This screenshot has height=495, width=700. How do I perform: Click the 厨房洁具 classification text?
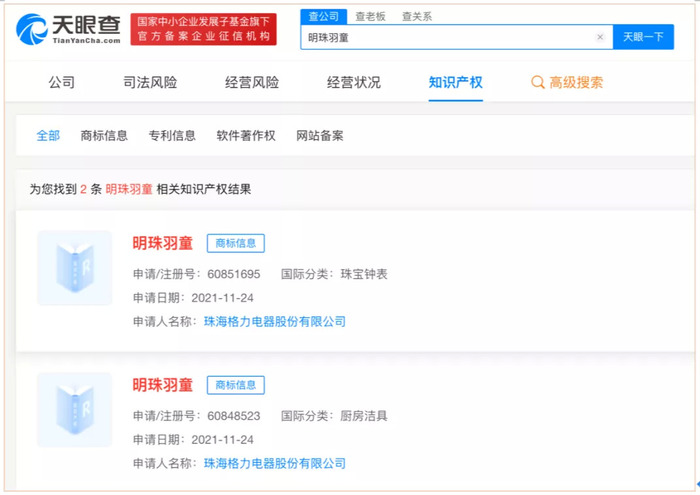pos(364,416)
